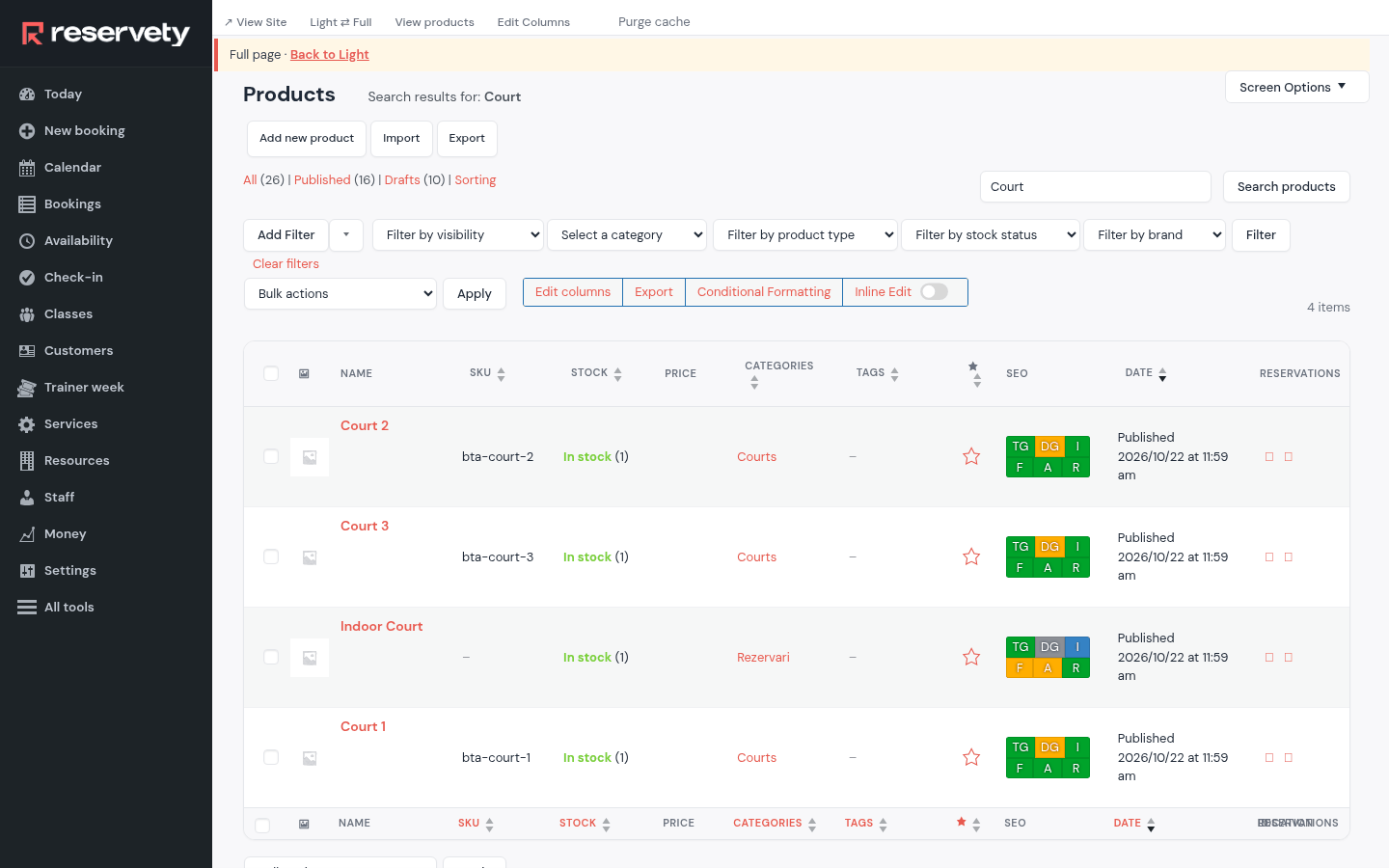This screenshot has width=1389, height=868.
Task: Click the Indoor Court featured star
Action: coord(971,657)
